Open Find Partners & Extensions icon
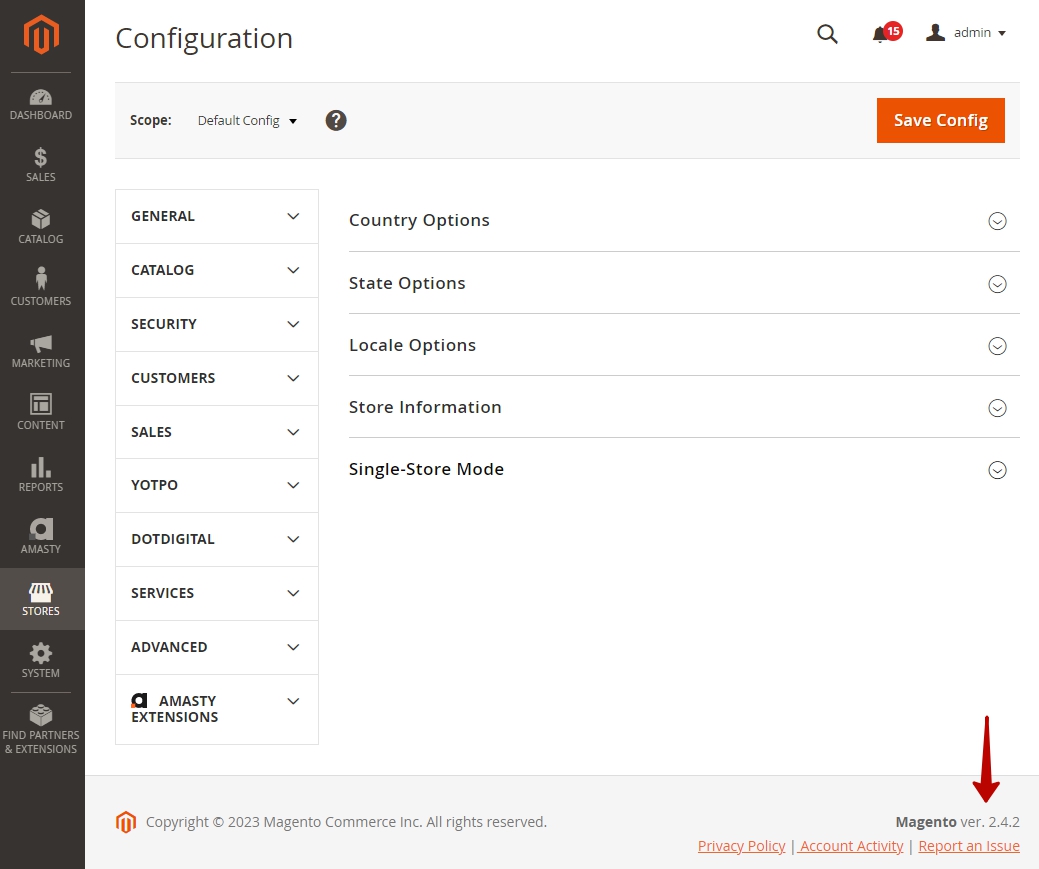This screenshot has height=869, width=1039. (x=41, y=730)
